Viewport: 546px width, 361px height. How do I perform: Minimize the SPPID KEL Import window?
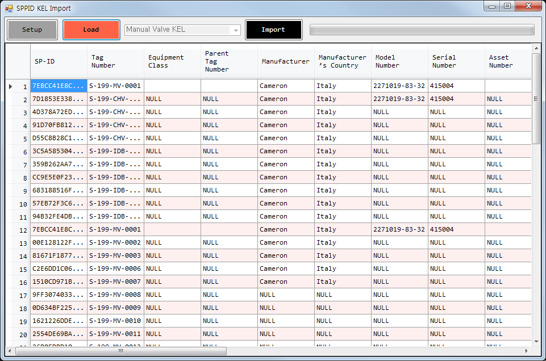coord(492,6)
